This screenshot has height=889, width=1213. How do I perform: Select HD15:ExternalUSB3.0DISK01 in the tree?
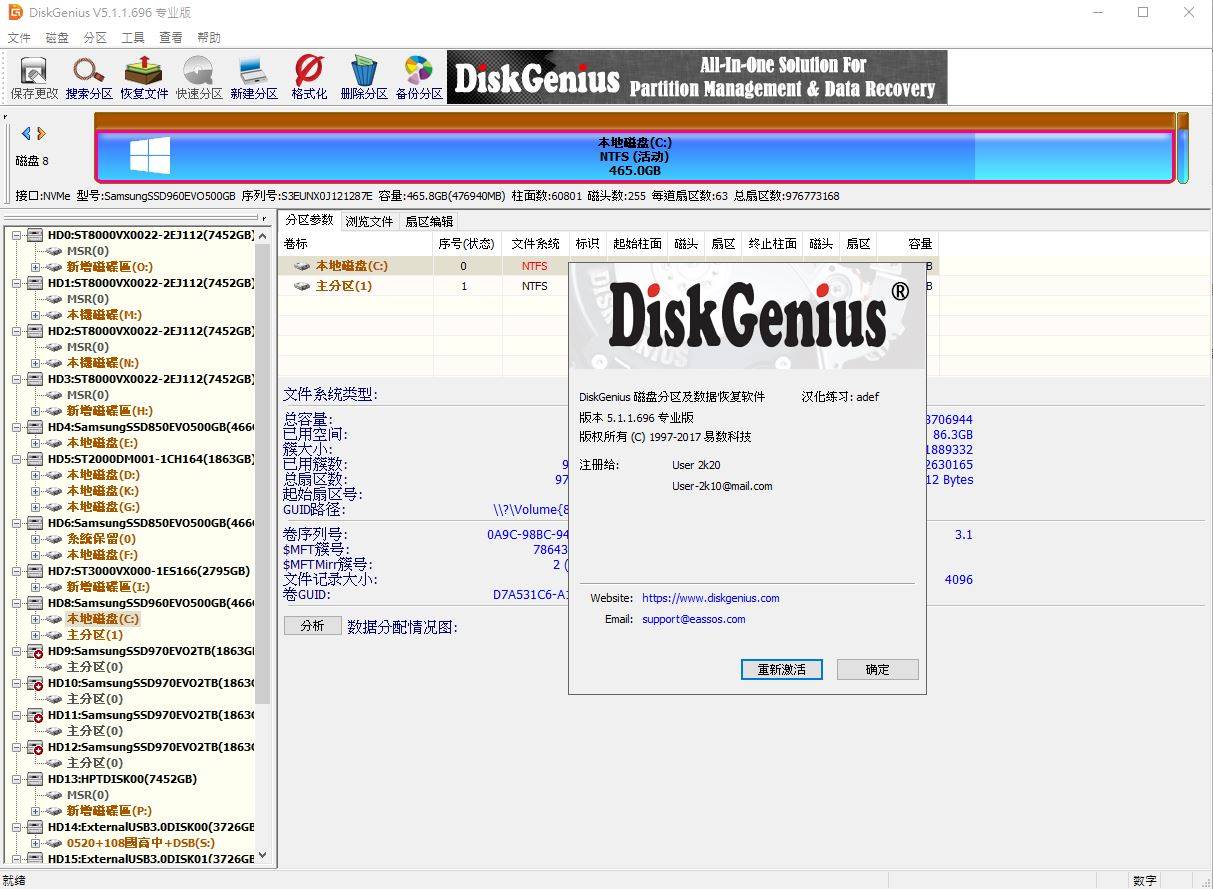(x=151, y=859)
